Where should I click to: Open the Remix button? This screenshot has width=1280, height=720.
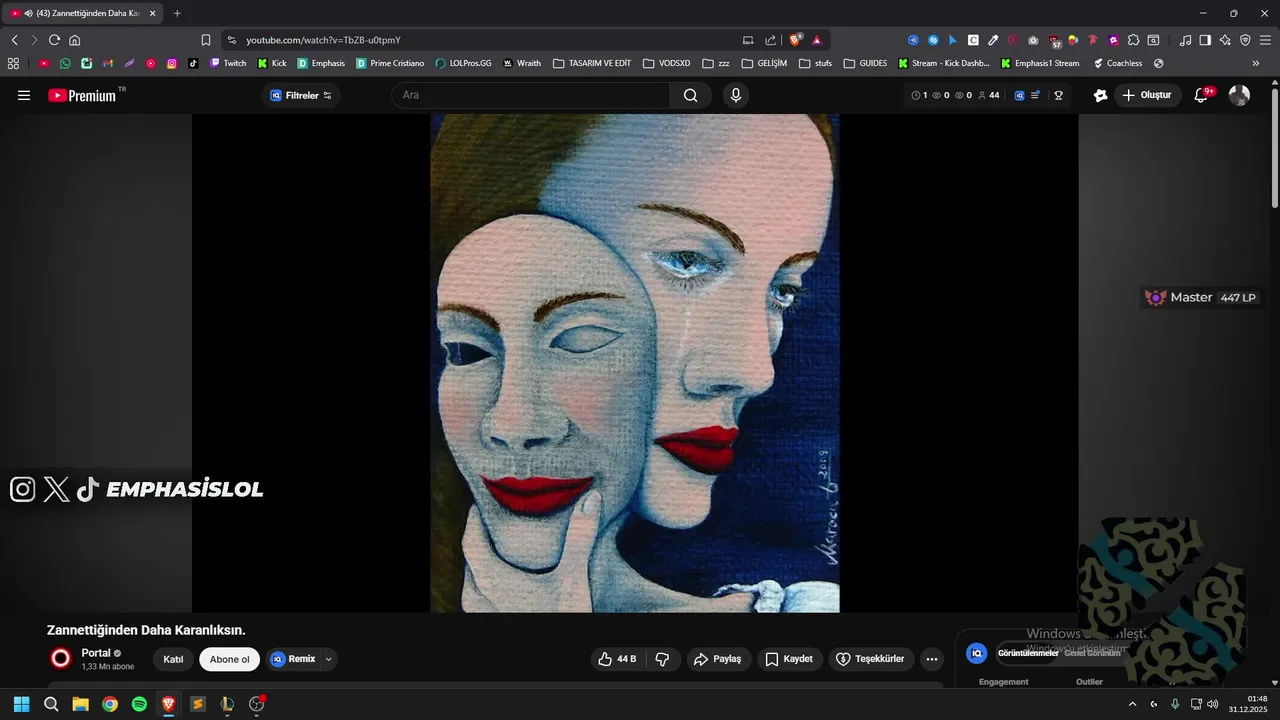pos(292,659)
